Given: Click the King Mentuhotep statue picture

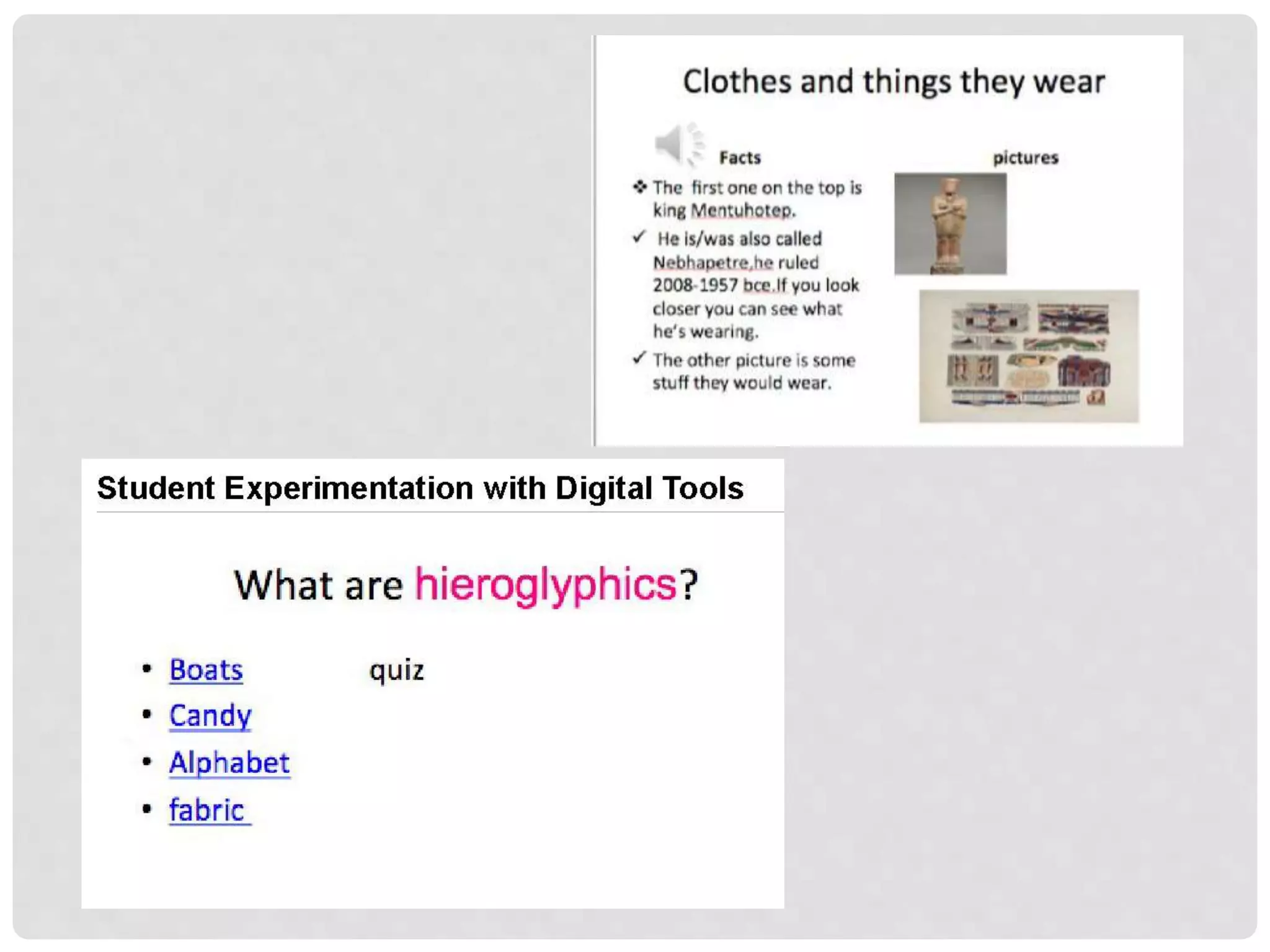Looking at the screenshot, I should click(x=950, y=224).
